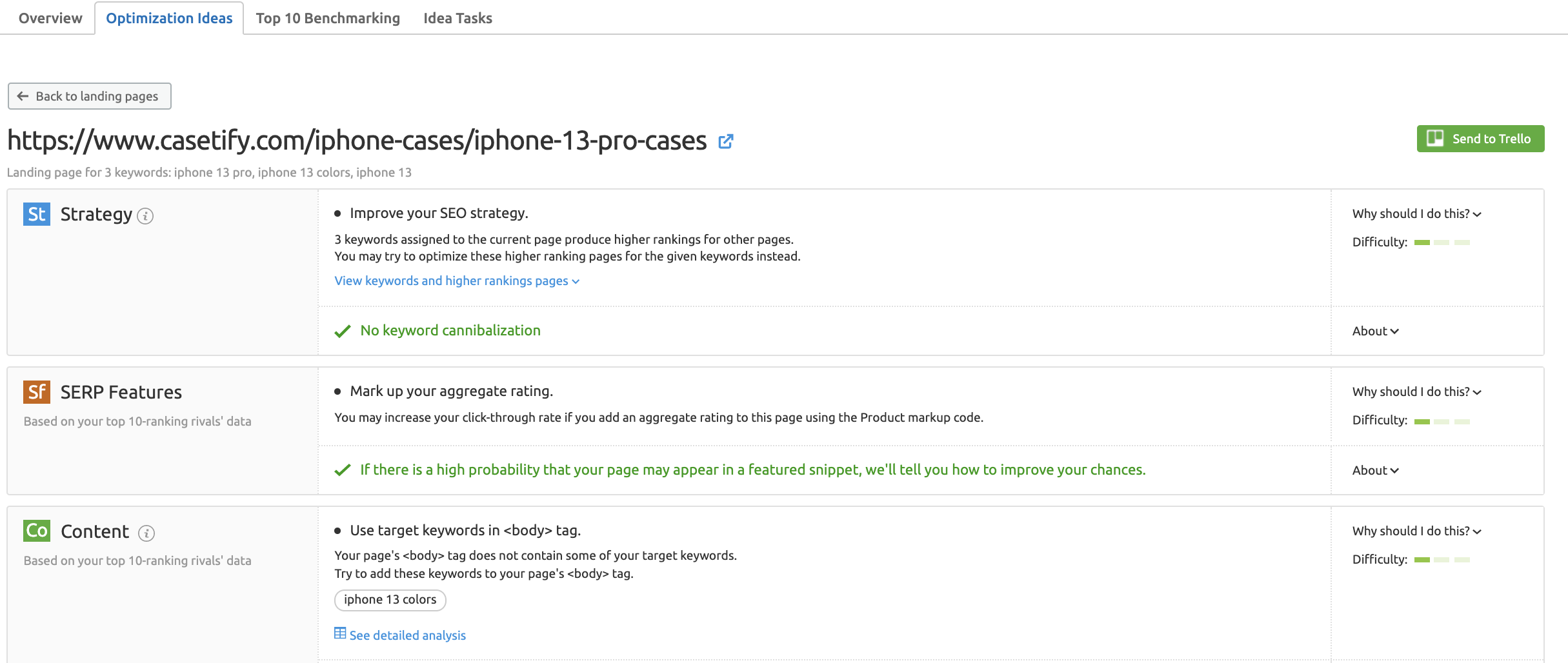Switch to the Overview tab
This screenshot has width=1568, height=663.
[50, 18]
